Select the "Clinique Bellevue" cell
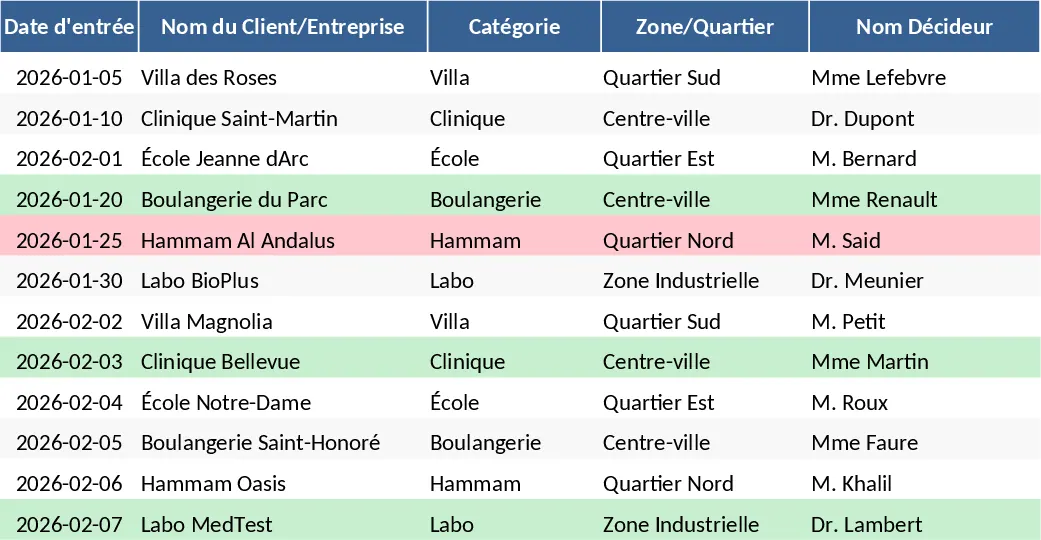Image resolution: width=1041 pixels, height=540 pixels. 220,362
